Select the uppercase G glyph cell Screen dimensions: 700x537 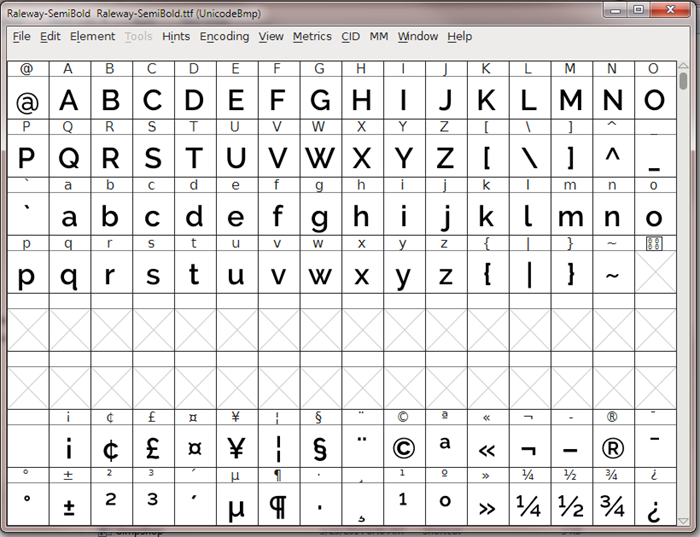[x=321, y=98]
